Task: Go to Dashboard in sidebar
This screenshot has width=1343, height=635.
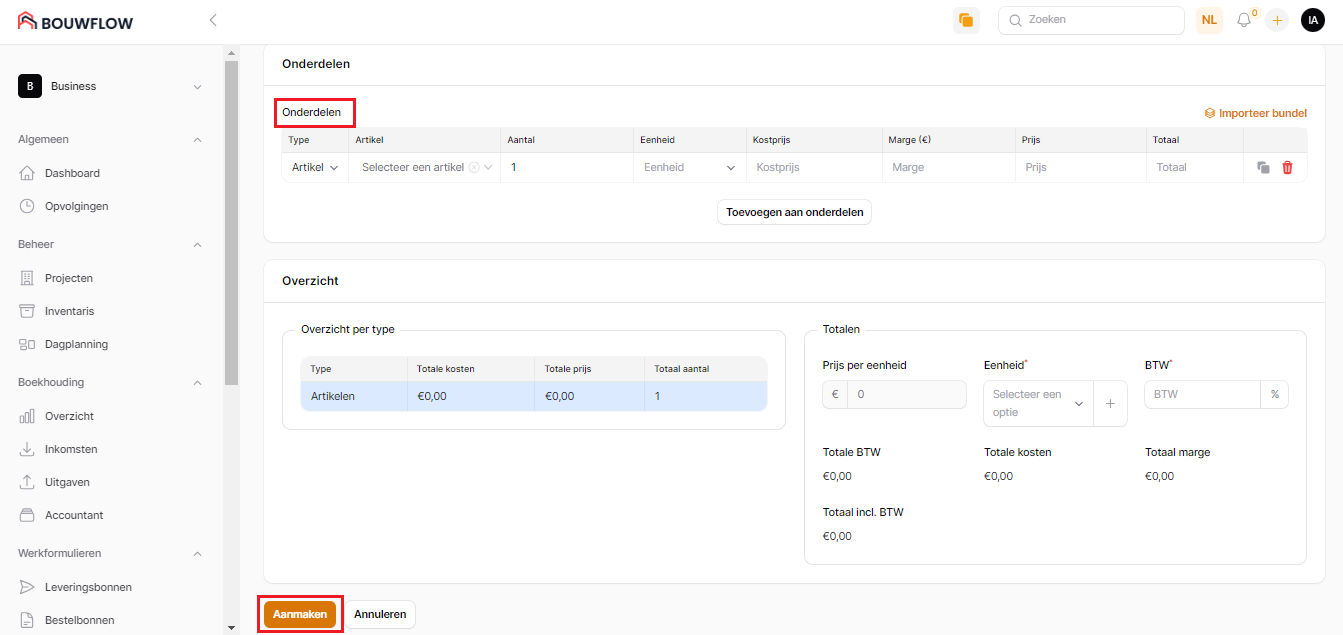Action: [72, 173]
